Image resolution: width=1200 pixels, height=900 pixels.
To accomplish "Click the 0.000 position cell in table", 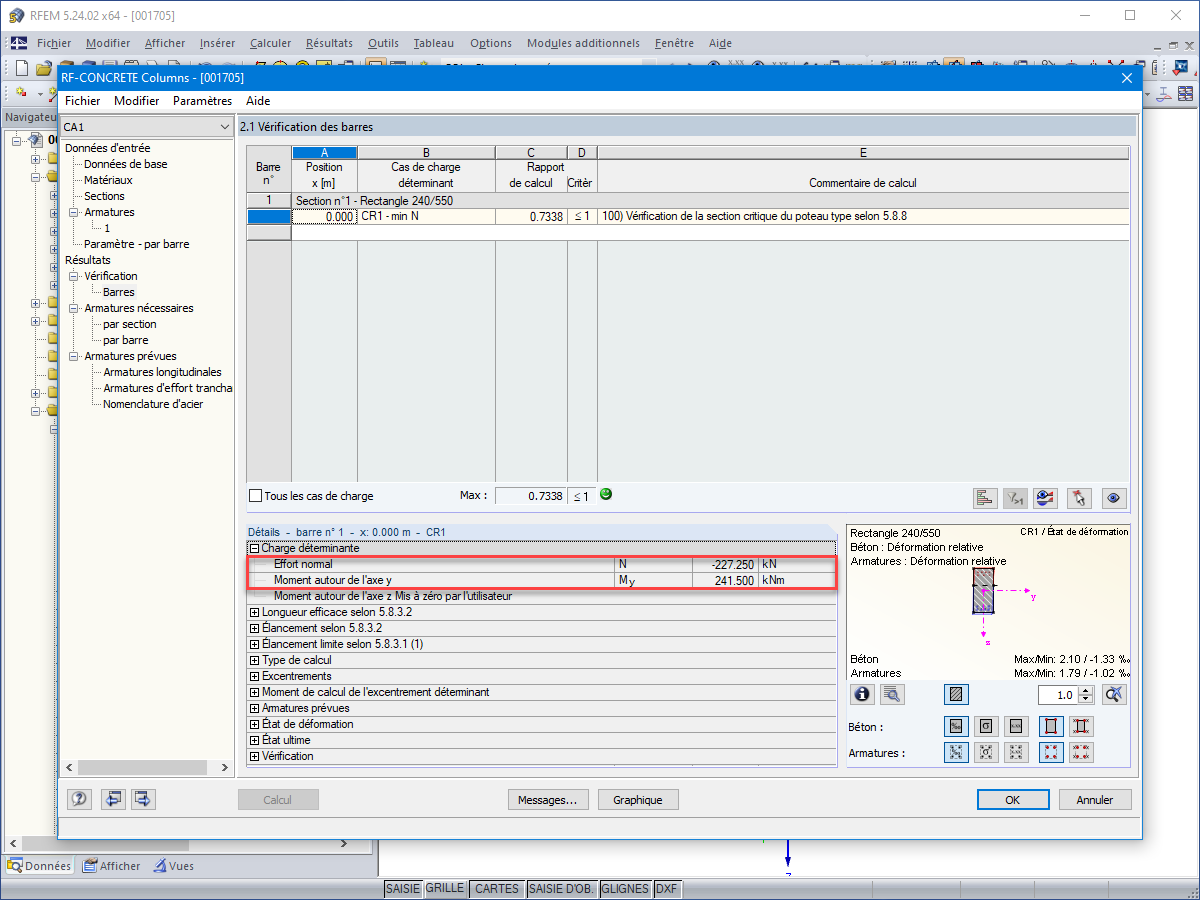I will (x=324, y=216).
